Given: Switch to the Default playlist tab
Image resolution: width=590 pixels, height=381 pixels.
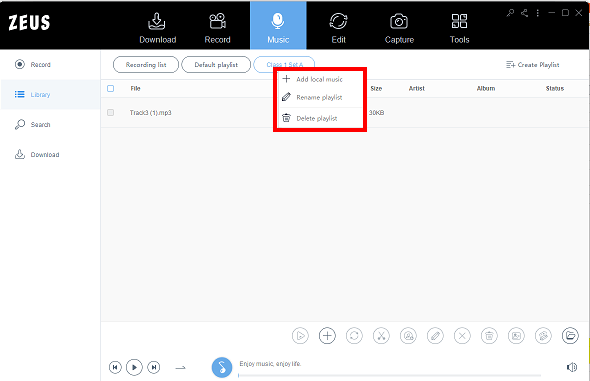Looking at the screenshot, I should coord(216,65).
